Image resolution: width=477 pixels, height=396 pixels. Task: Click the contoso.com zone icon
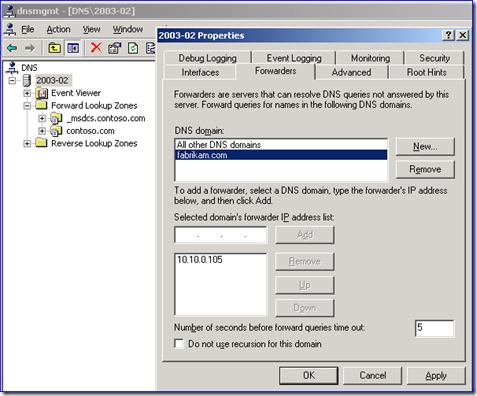pos(56,131)
